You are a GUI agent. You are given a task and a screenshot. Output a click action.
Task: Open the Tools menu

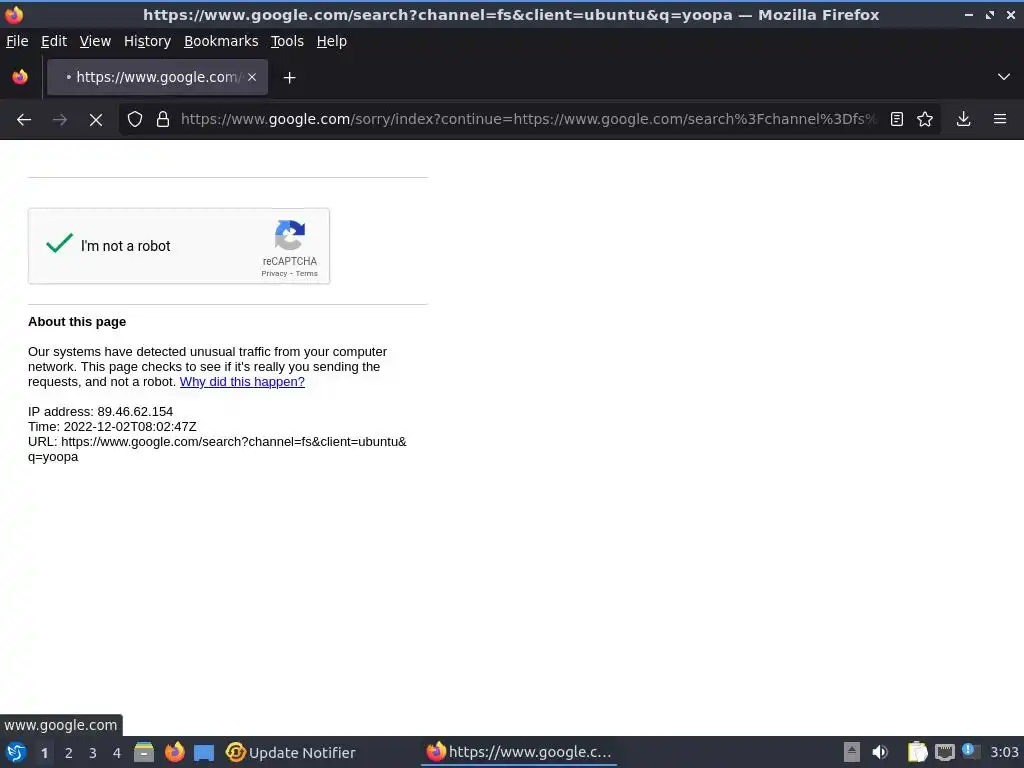[287, 41]
